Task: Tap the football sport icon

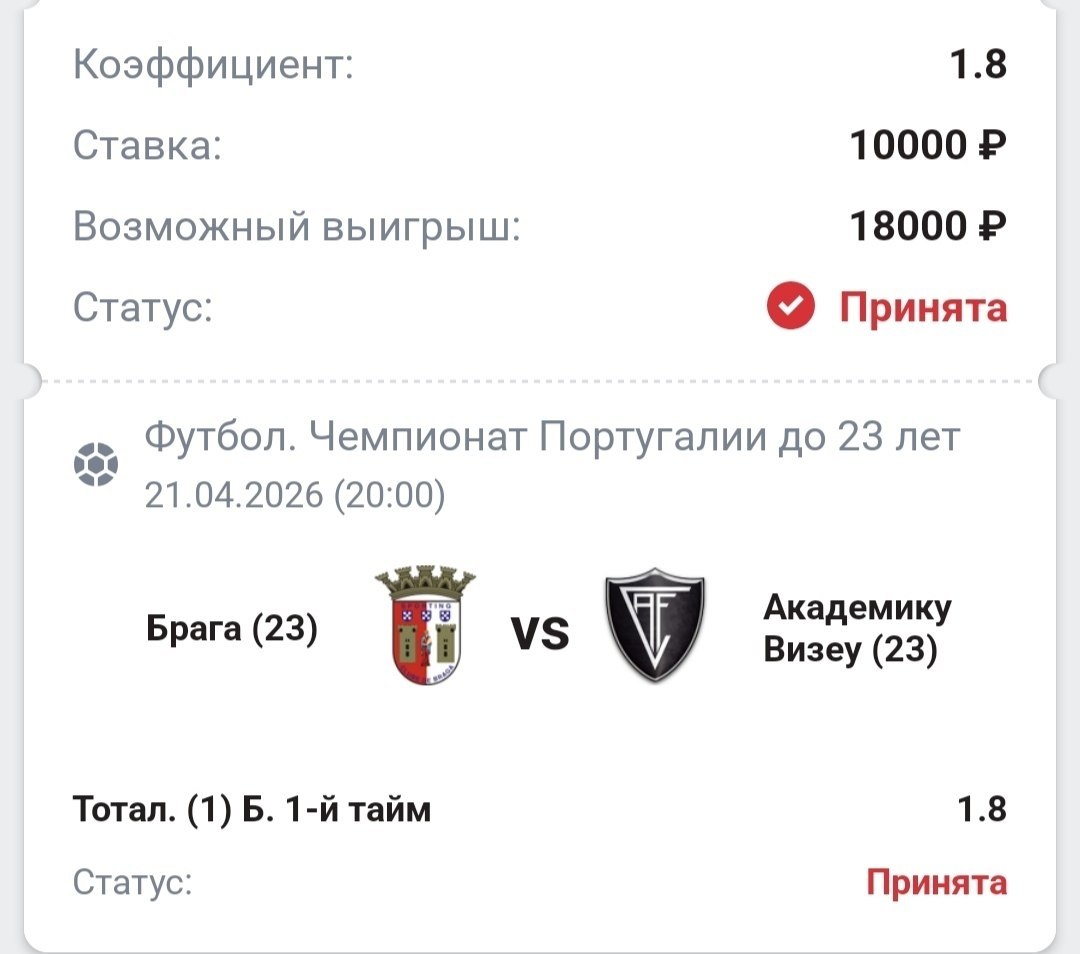Action: coord(96,465)
